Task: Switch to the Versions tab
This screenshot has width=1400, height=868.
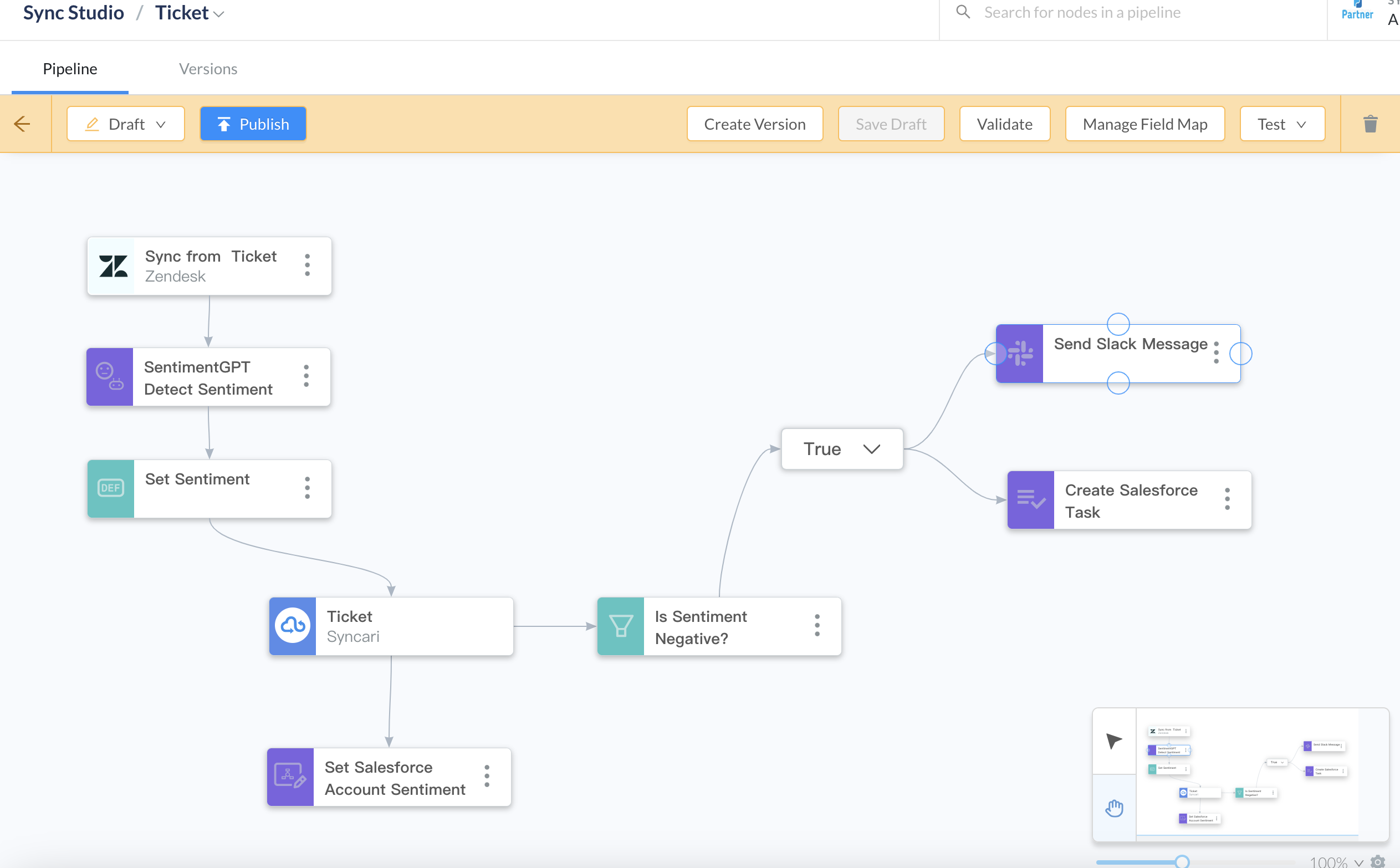Action: (x=208, y=69)
